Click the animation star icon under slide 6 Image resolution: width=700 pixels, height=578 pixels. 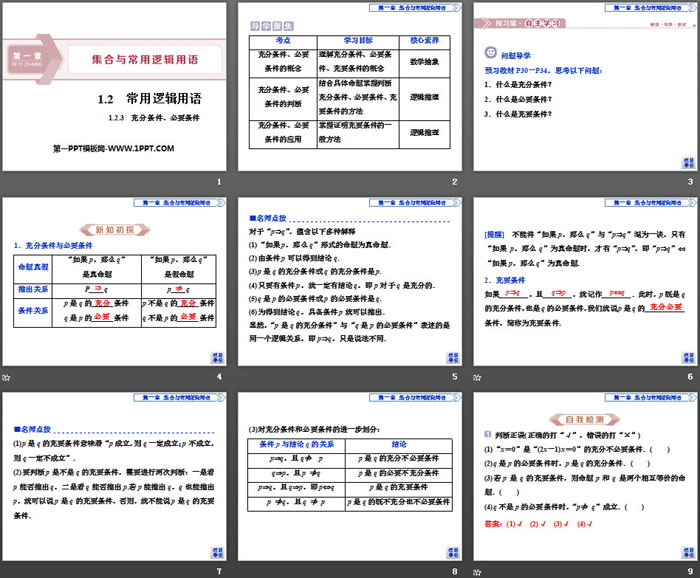click(478, 377)
